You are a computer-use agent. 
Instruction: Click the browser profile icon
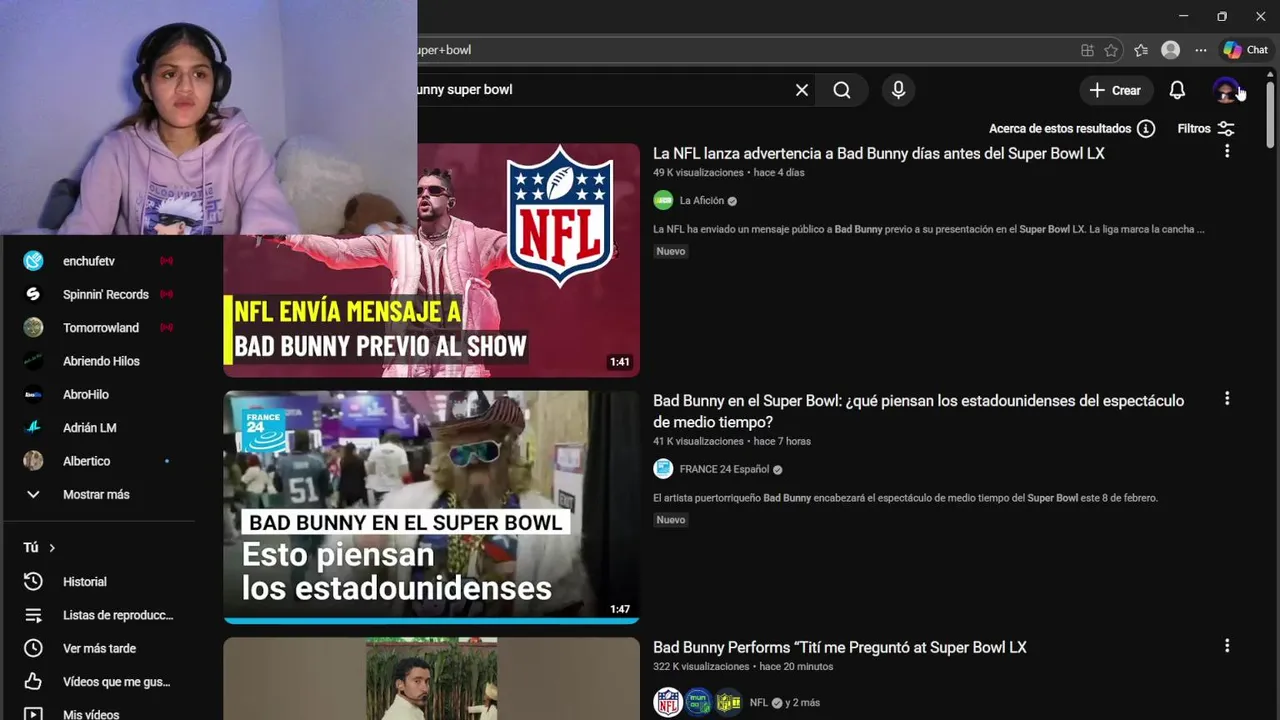1170,50
